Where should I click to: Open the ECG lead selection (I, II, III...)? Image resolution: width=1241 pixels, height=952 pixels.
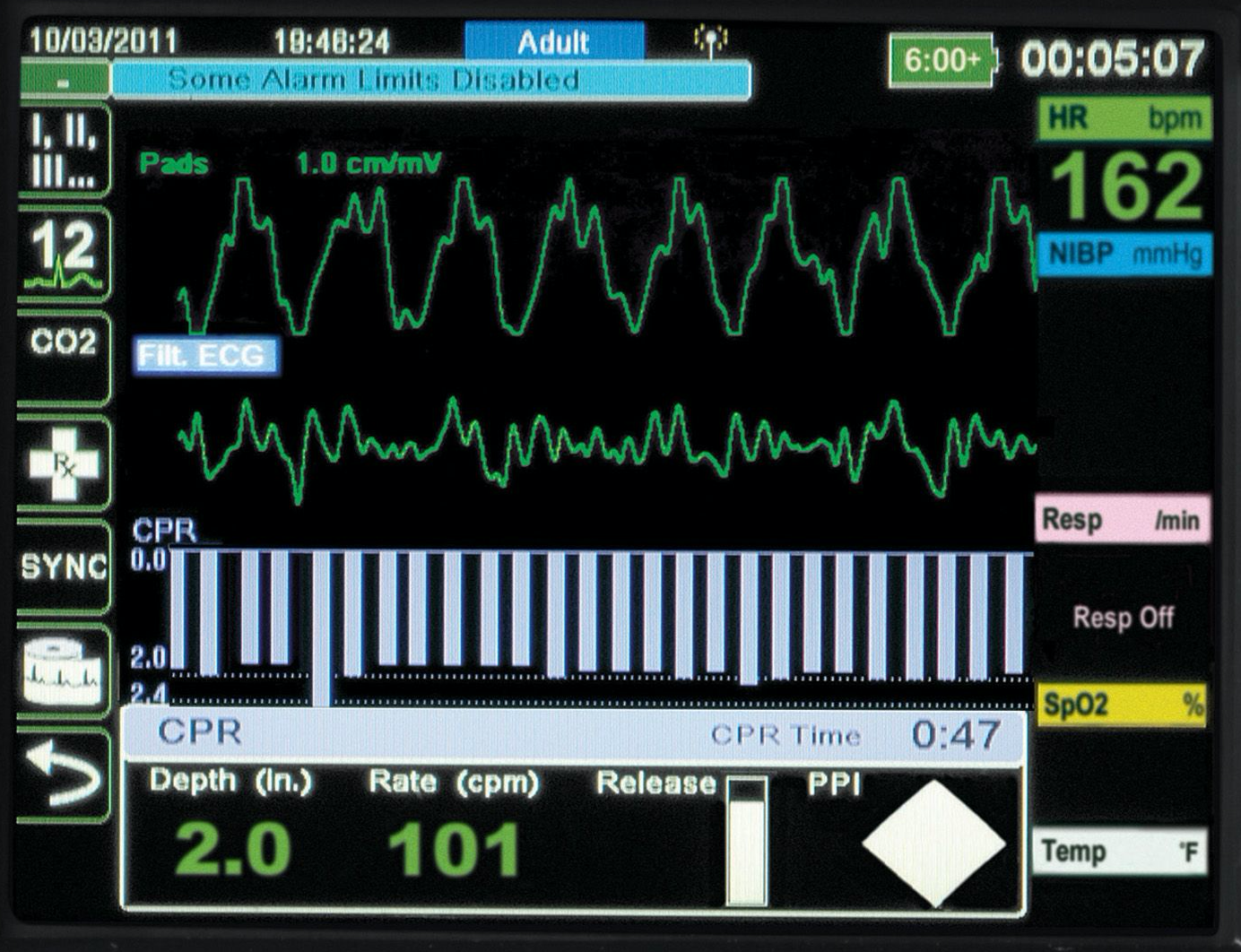(x=64, y=150)
